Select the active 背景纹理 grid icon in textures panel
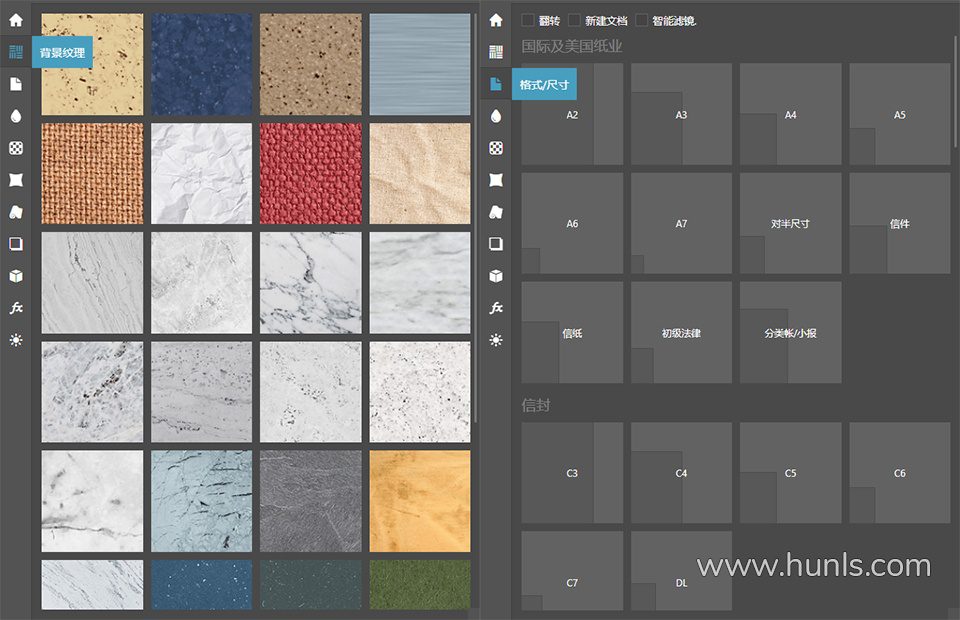This screenshot has width=960, height=620. 16,52
